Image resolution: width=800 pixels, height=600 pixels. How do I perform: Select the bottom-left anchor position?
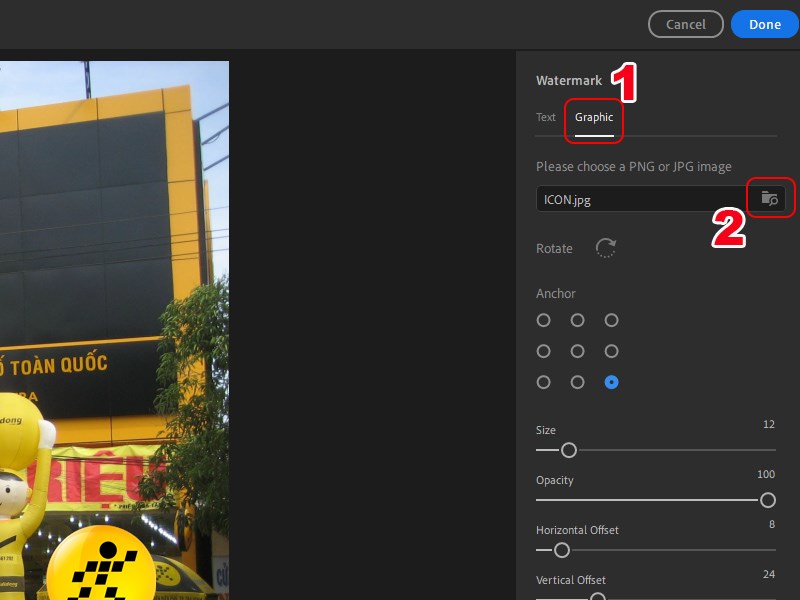tap(543, 382)
